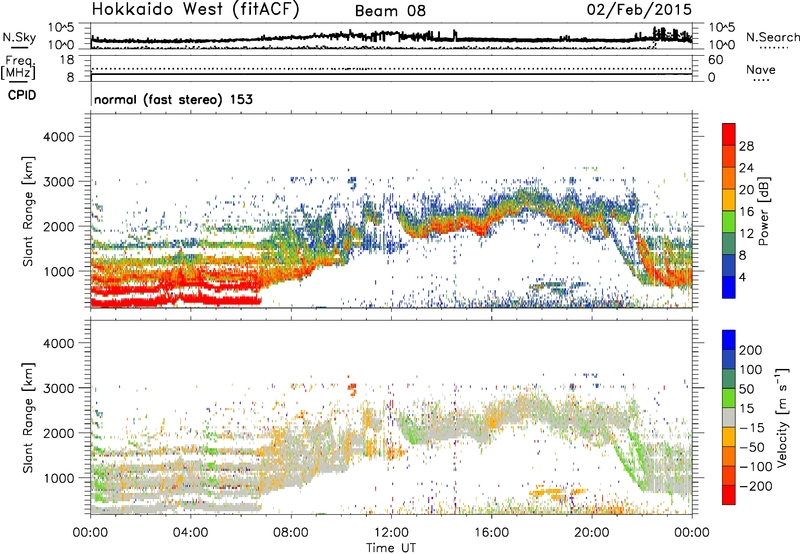This screenshot has height=554, width=800.
Task: Select the '16' label on the Power colorbar
Action: tap(746, 212)
